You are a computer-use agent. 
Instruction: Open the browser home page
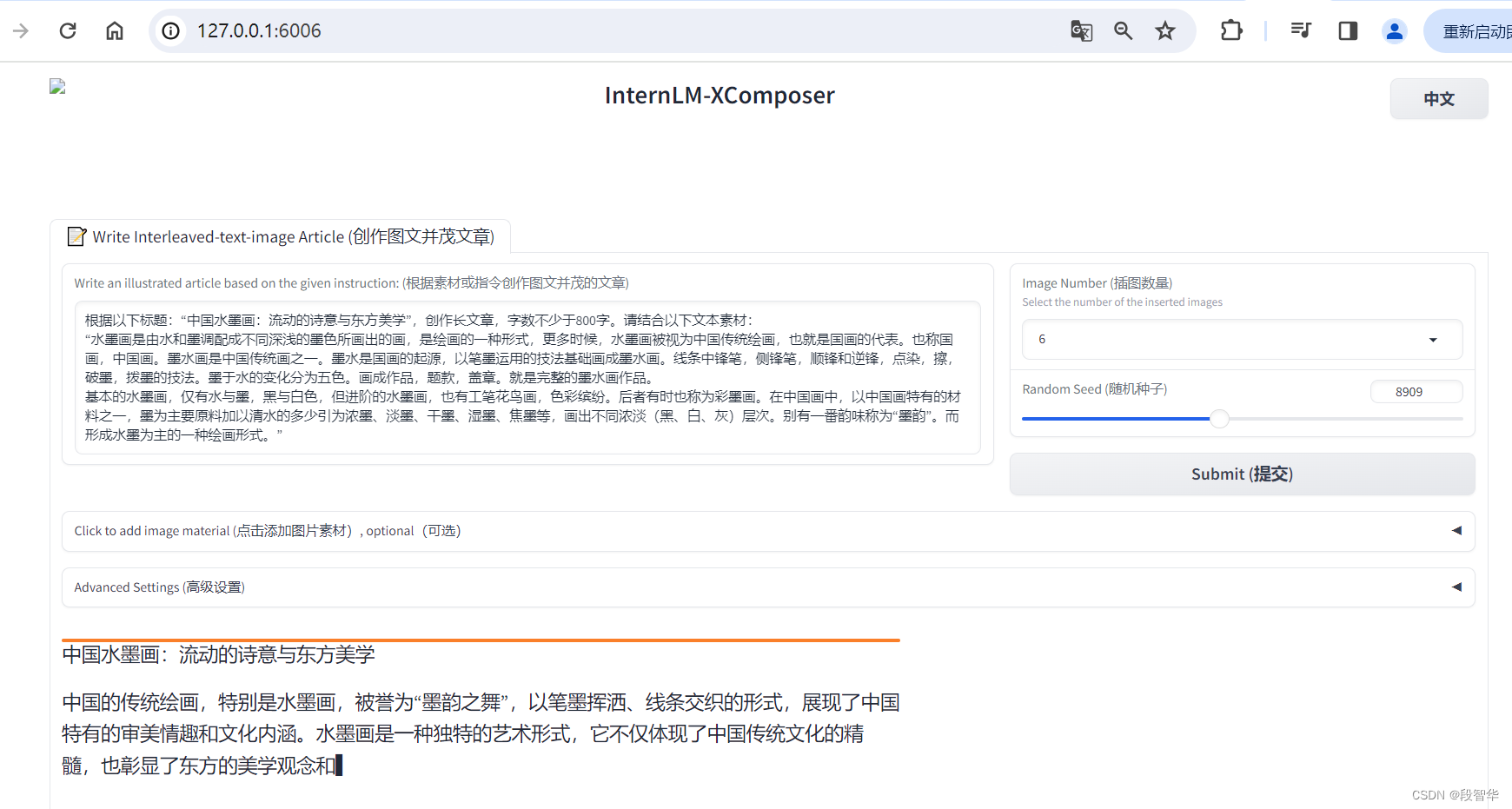[x=115, y=31]
